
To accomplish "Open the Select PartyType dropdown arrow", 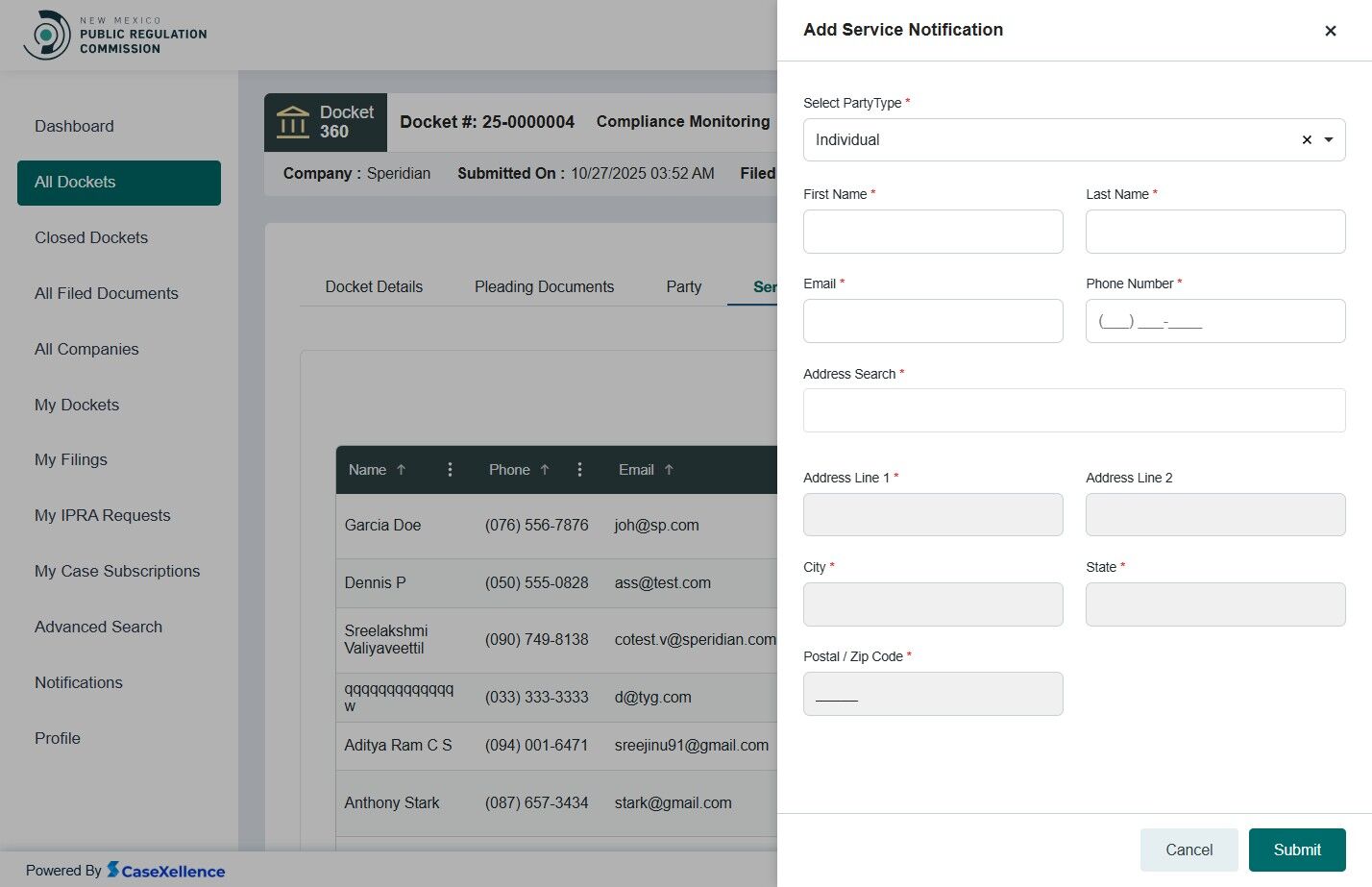I will pos(1329,140).
